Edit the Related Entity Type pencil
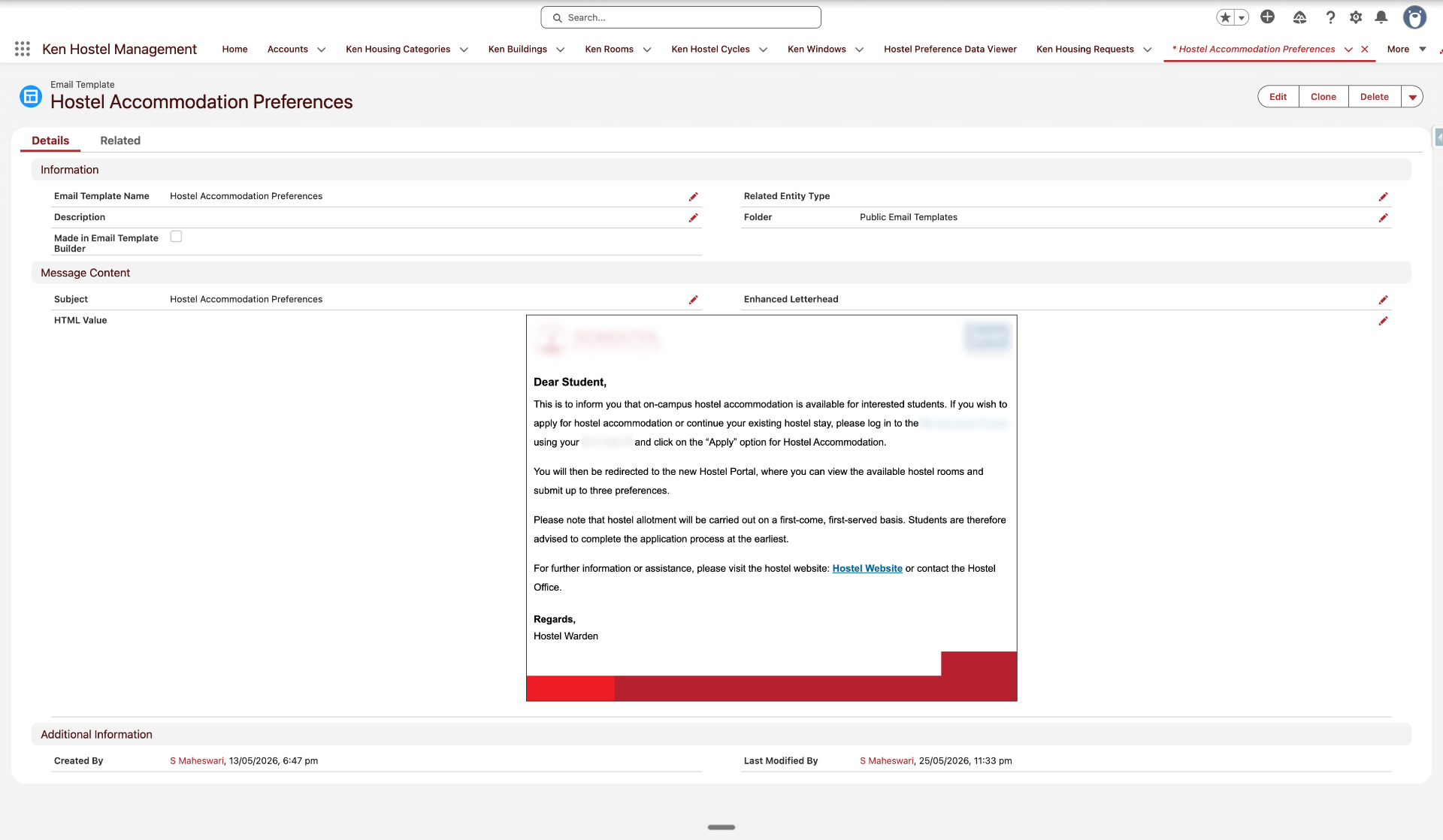The width and height of the screenshot is (1443, 840). point(1383,197)
